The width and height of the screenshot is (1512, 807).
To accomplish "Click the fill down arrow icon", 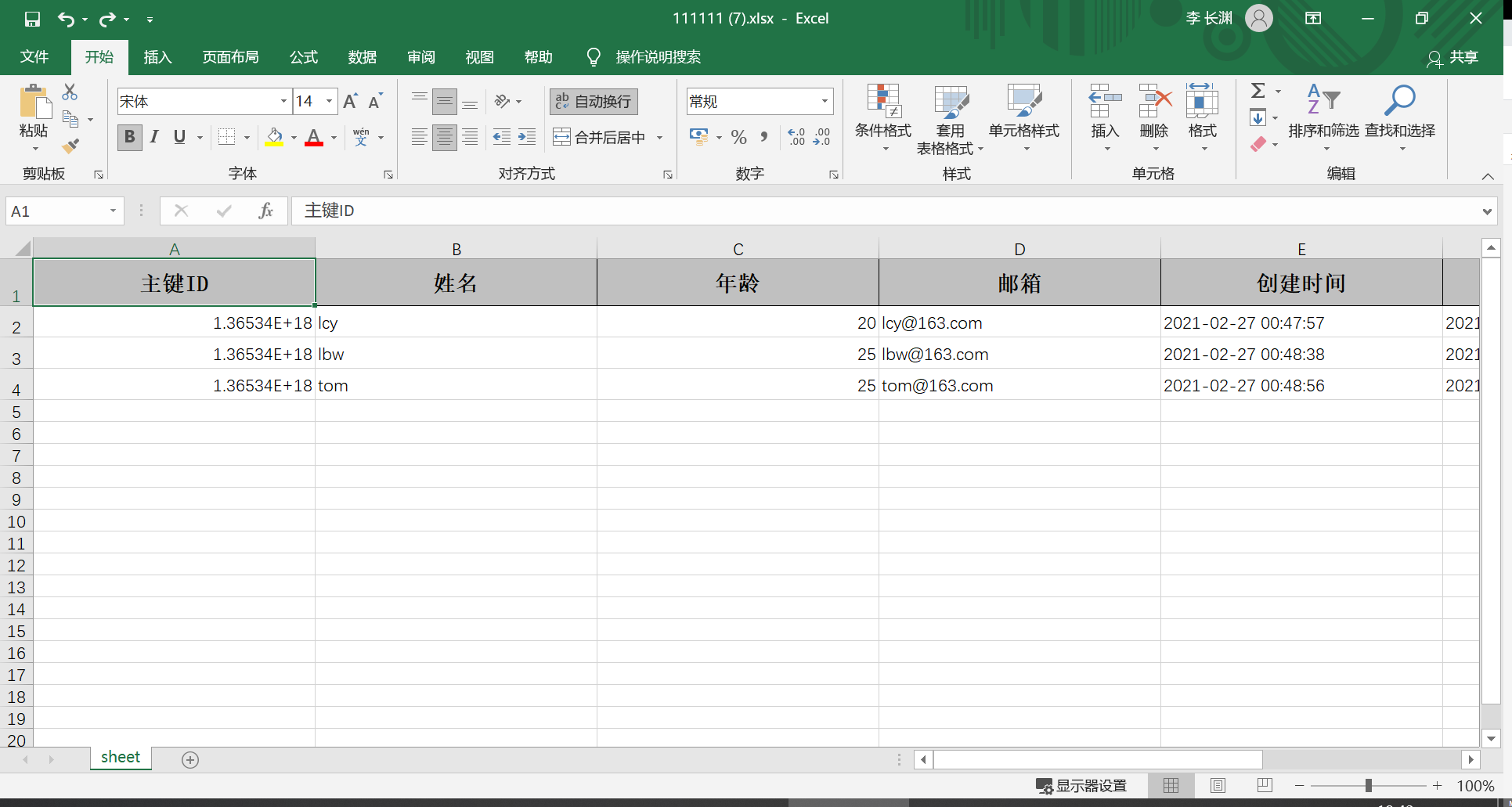I will pos(1258,118).
